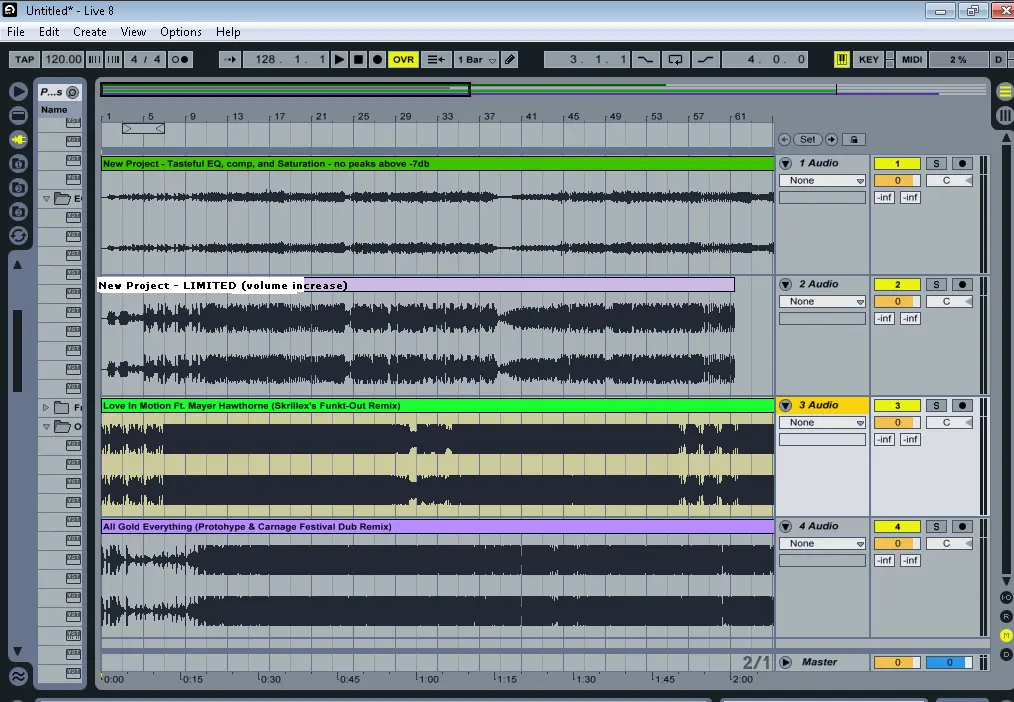Viewport: 1014px width, 702px height.
Task: Toggle track activator 4 on 4 Audio
Action: click(897, 526)
